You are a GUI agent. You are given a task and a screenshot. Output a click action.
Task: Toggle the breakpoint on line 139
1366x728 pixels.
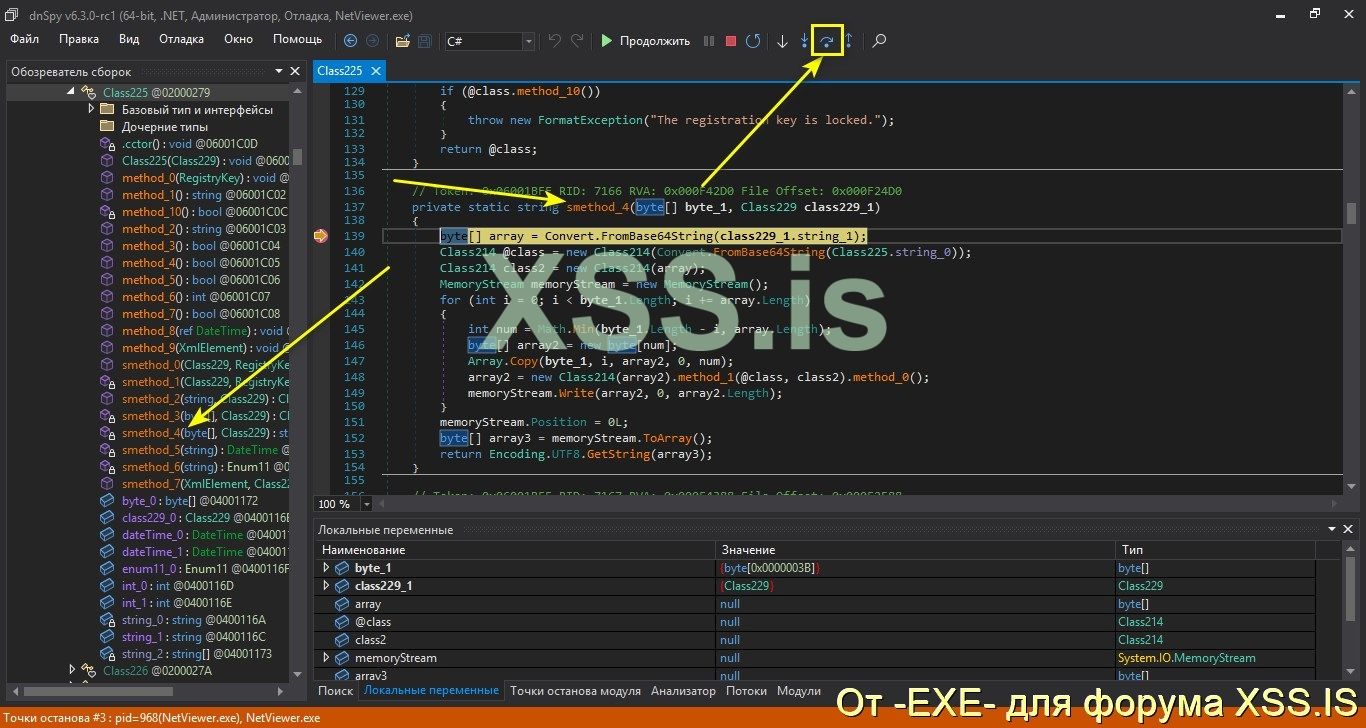321,236
